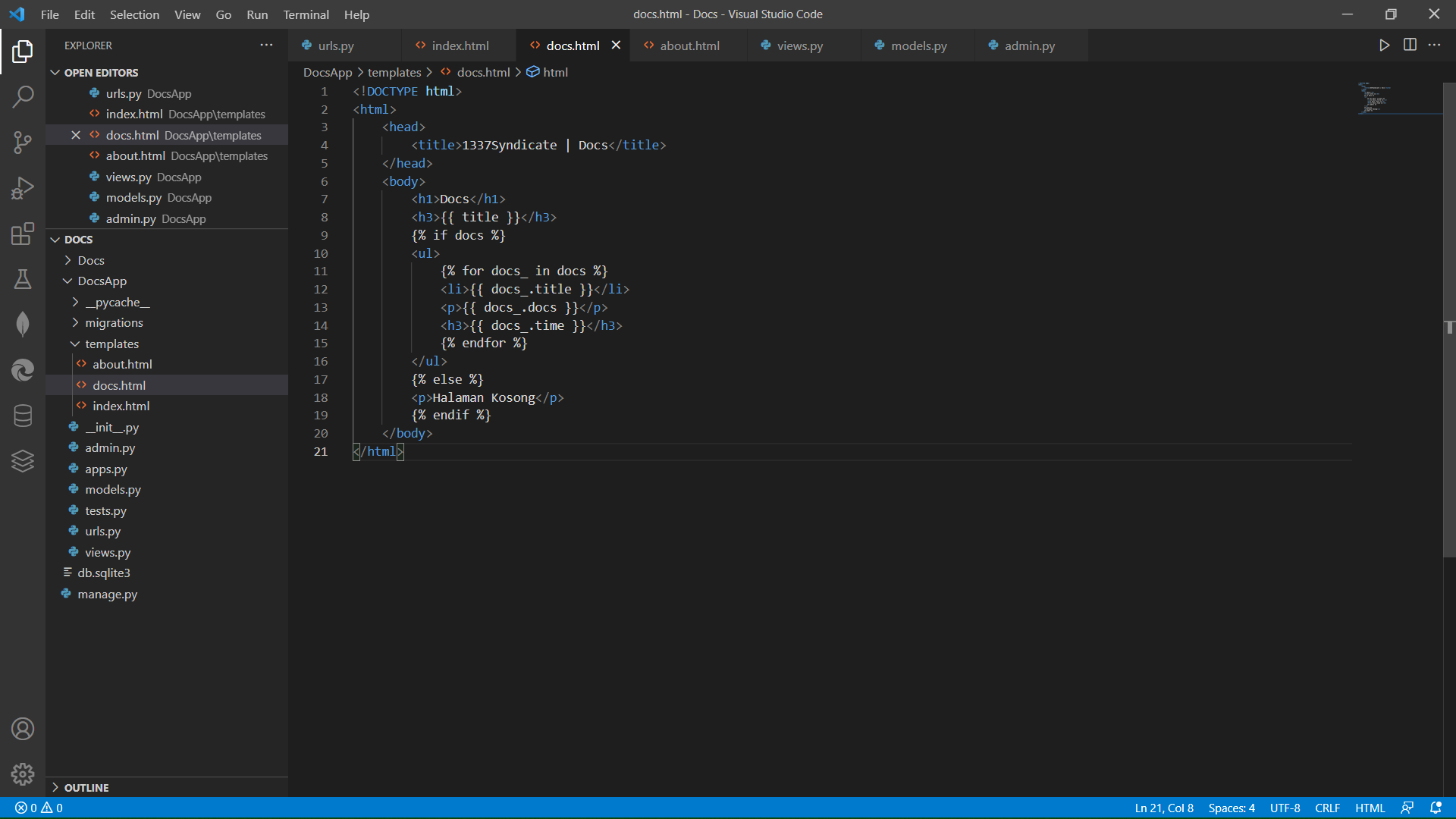
Task: Open the MongoDB leaf view
Action: coord(23,325)
